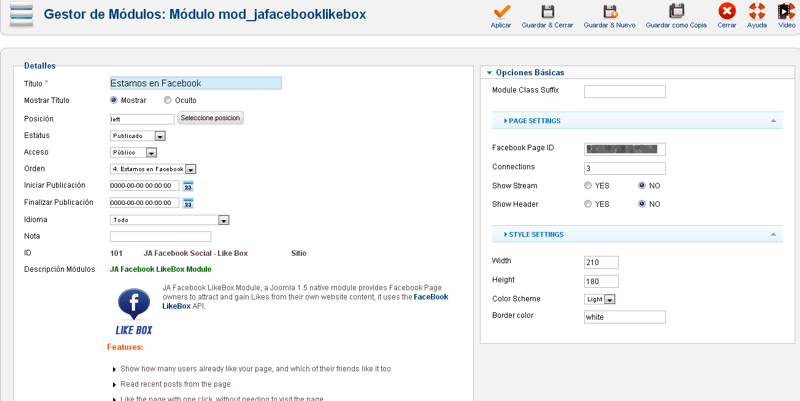Click the Aplicar checkmark icon
The width and height of the screenshot is (800, 401).
tap(502, 11)
